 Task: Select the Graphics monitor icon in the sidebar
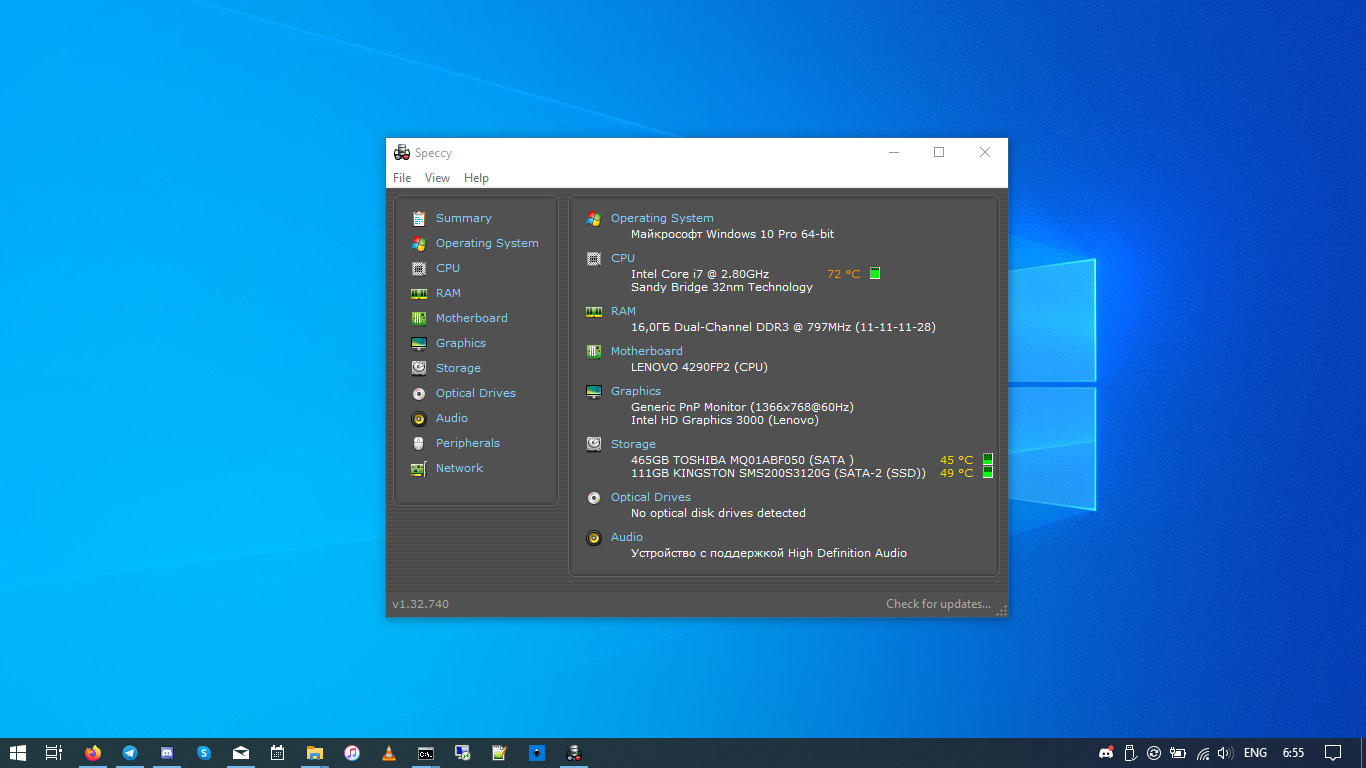(x=419, y=343)
